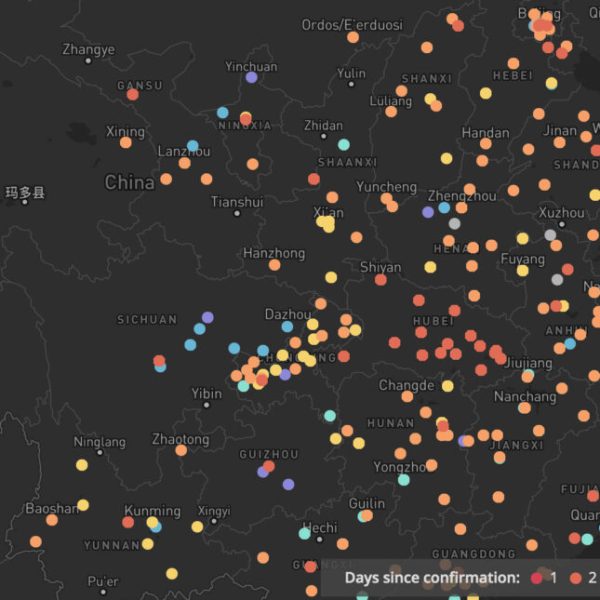The height and width of the screenshot is (600, 600).
Task: Select the orange marker beside Hanzhong city
Action: click(274, 265)
